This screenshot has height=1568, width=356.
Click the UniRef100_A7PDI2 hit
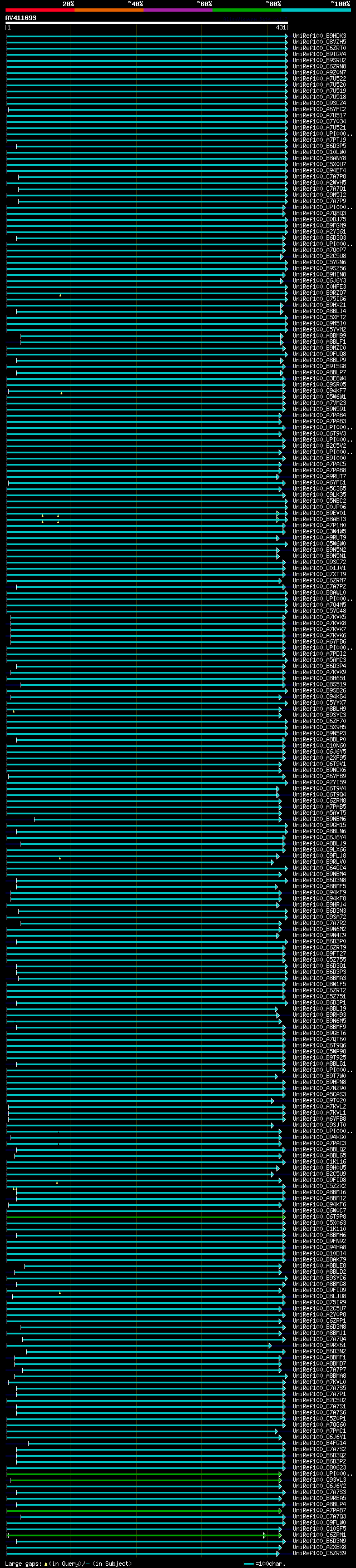(319, 654)
